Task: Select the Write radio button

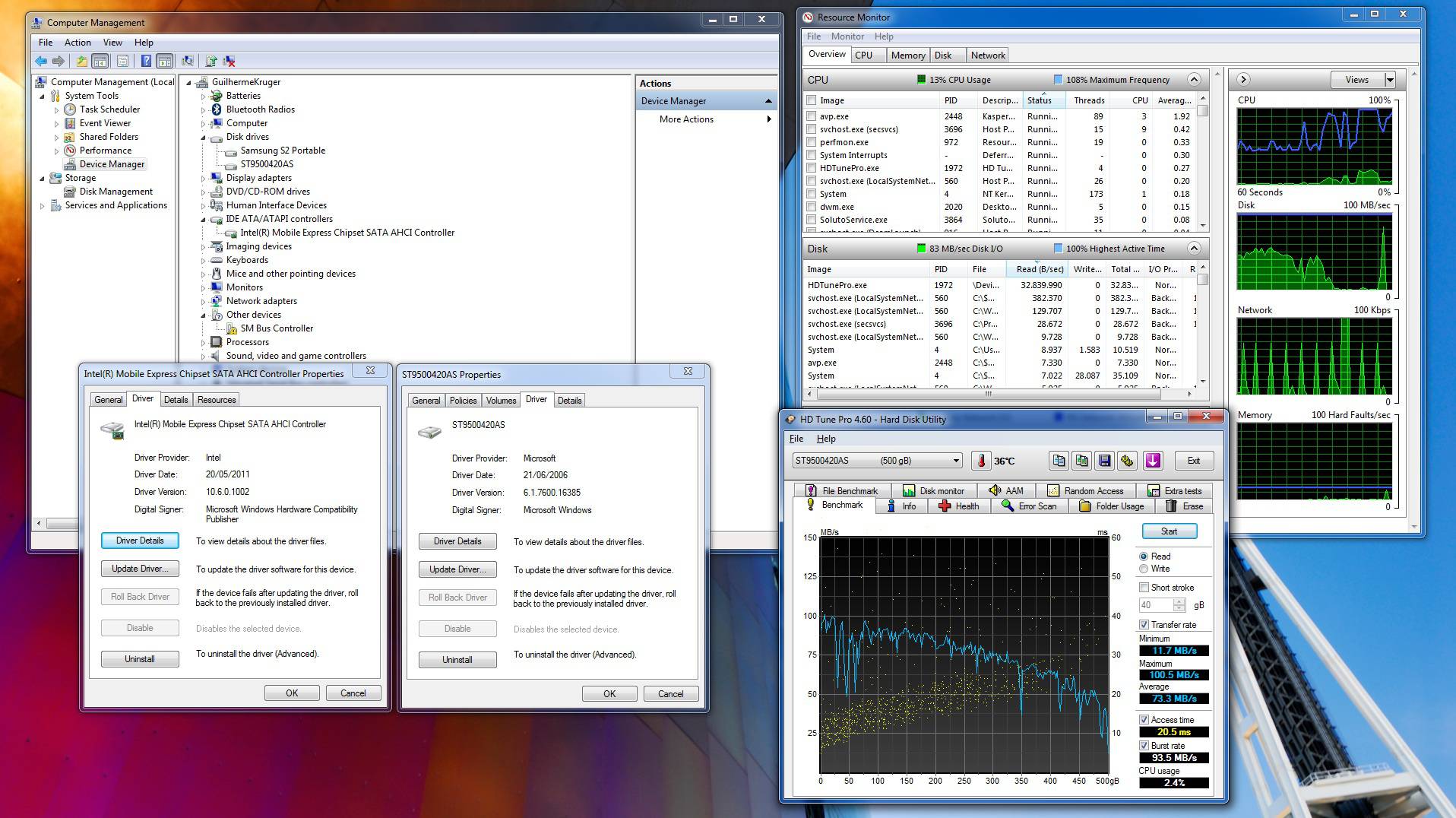Action: point(1144,569)
